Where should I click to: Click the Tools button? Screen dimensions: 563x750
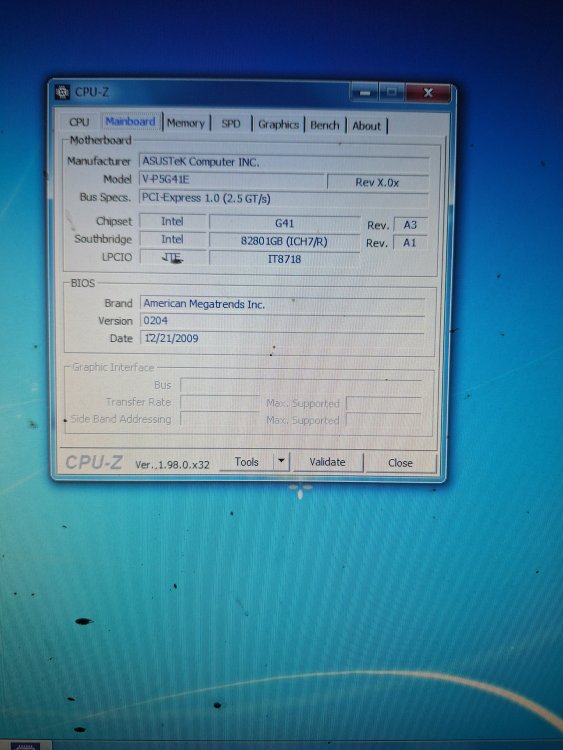coord(246,462)
